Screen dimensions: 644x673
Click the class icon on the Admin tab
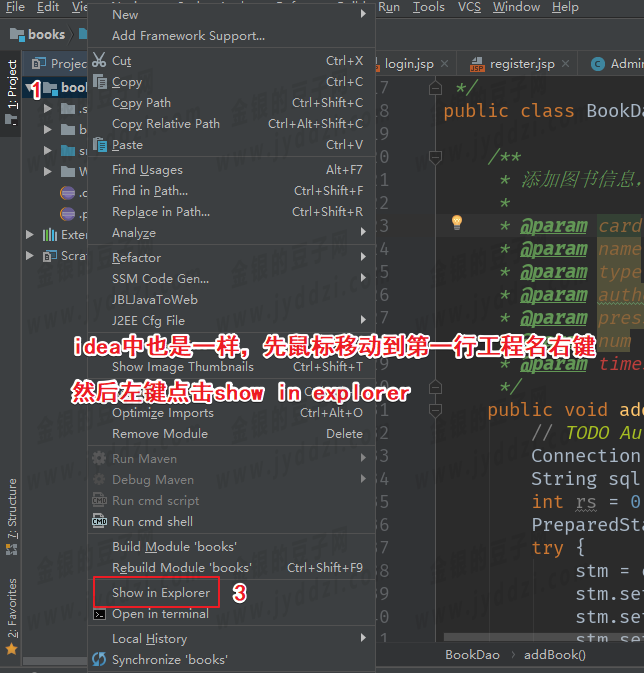(598, 64)
